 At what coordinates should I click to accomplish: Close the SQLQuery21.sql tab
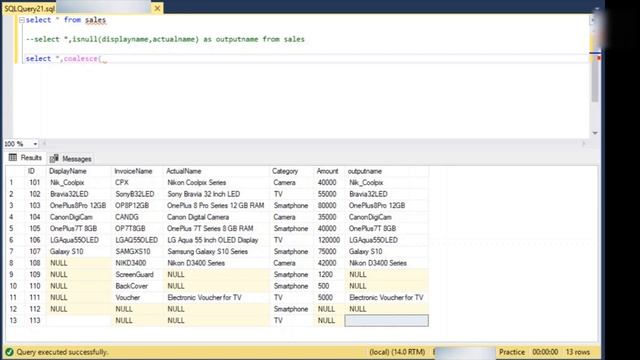click(157, 8)
